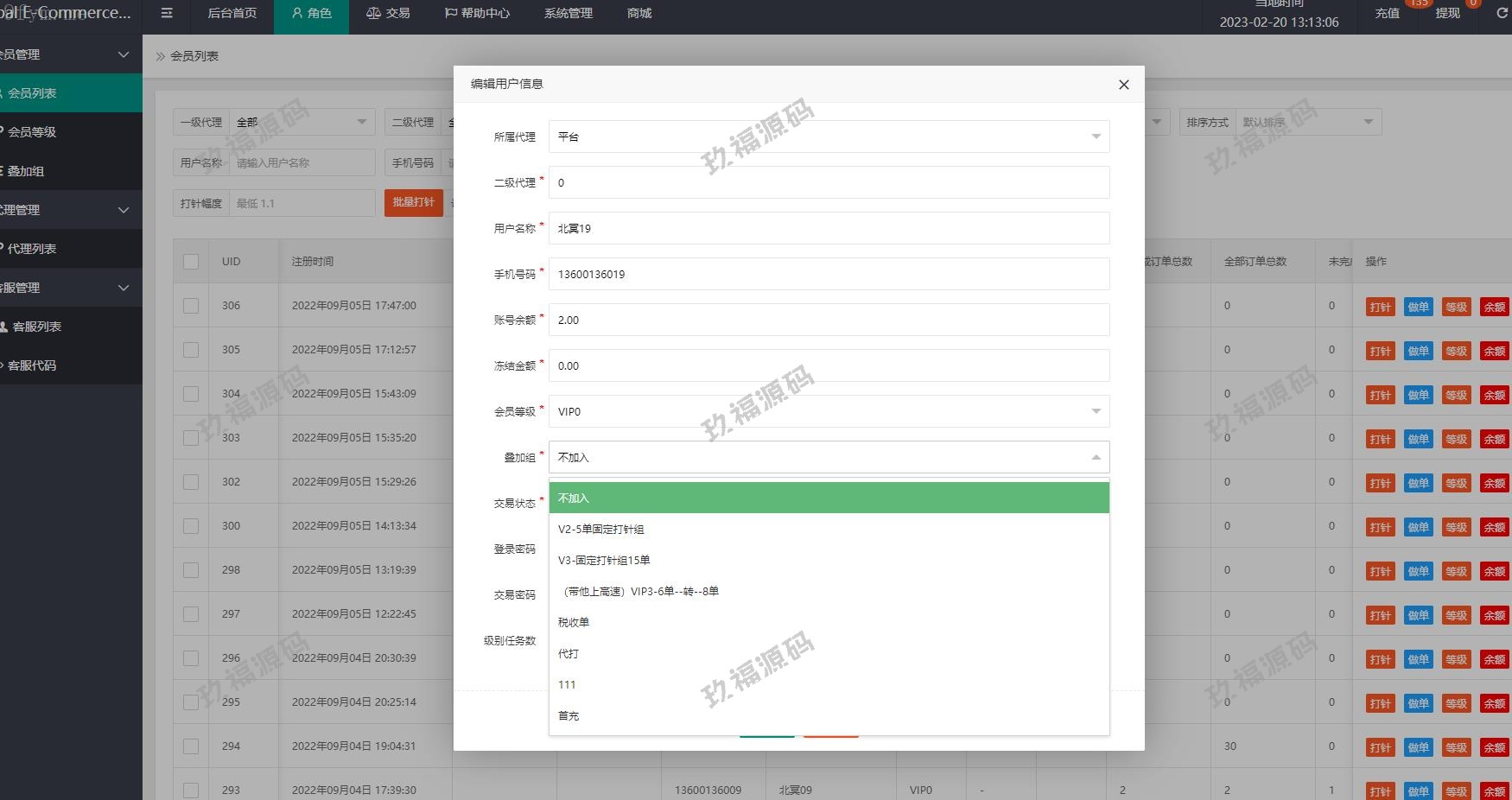
Task: Tick the checkbox for UID 305 row
Action: (x=191, y=350)
